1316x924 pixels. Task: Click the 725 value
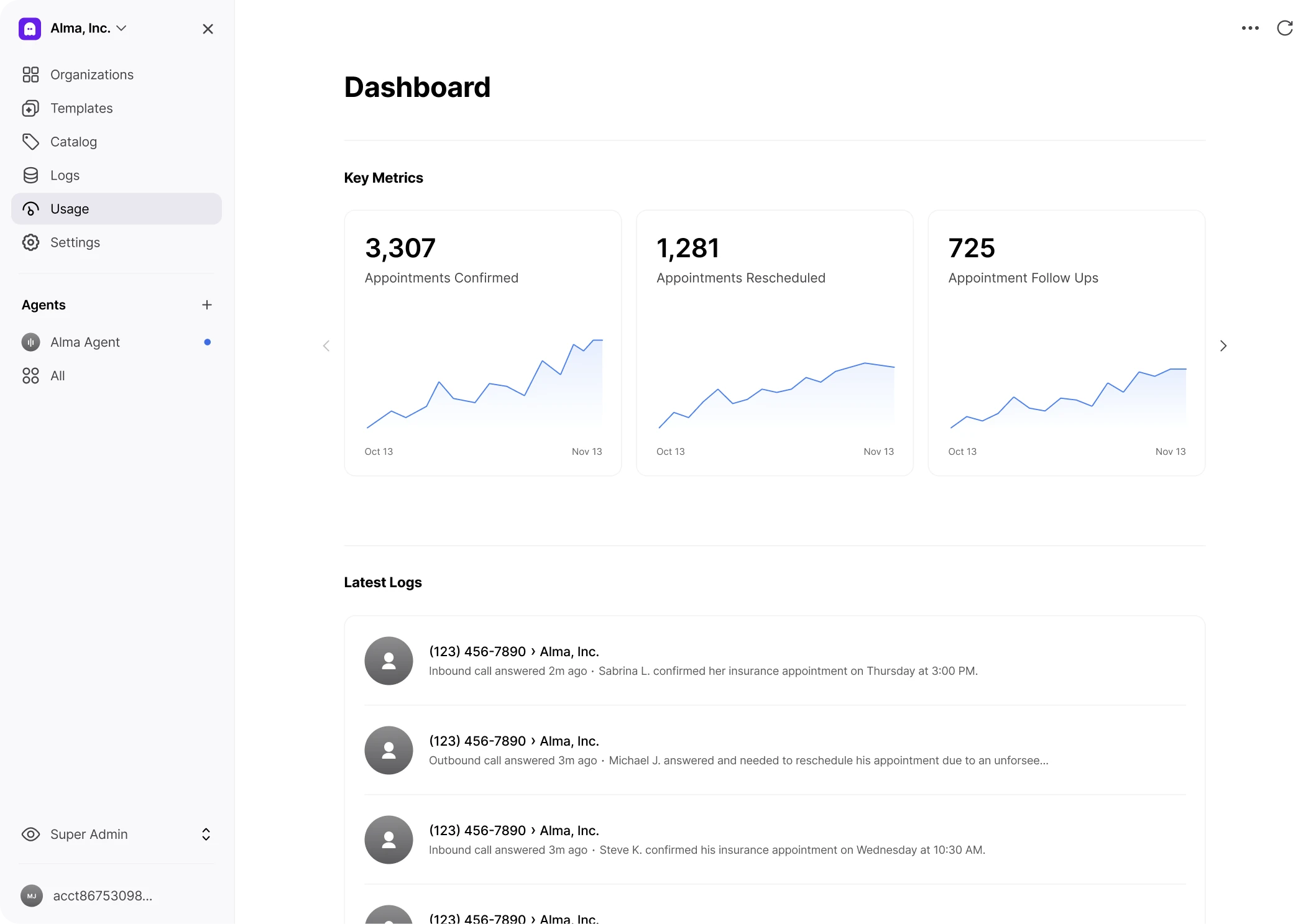(972, 249)
